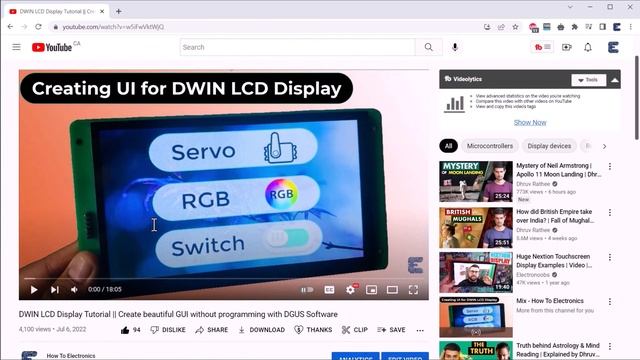Open more actions ellipsis under video
Screen dimensions: 640x360
point(420,330)
